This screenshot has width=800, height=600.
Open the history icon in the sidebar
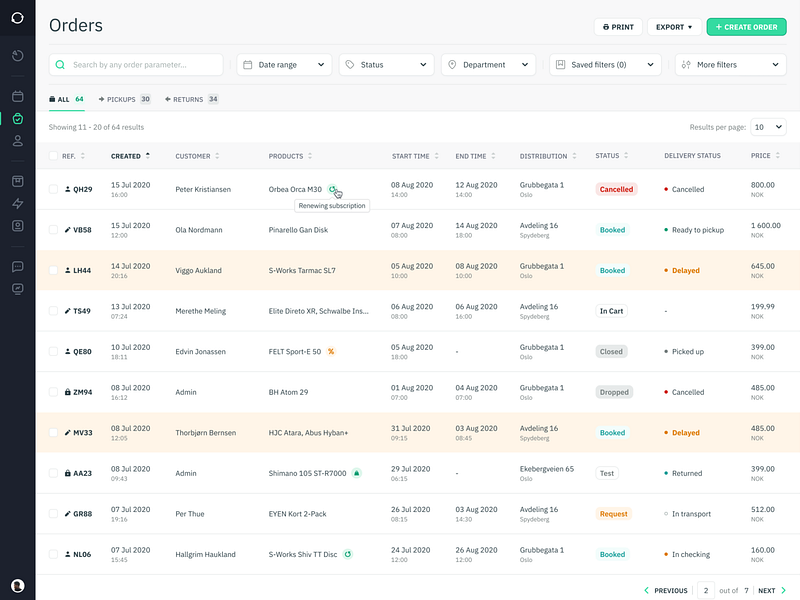[17, 57]
